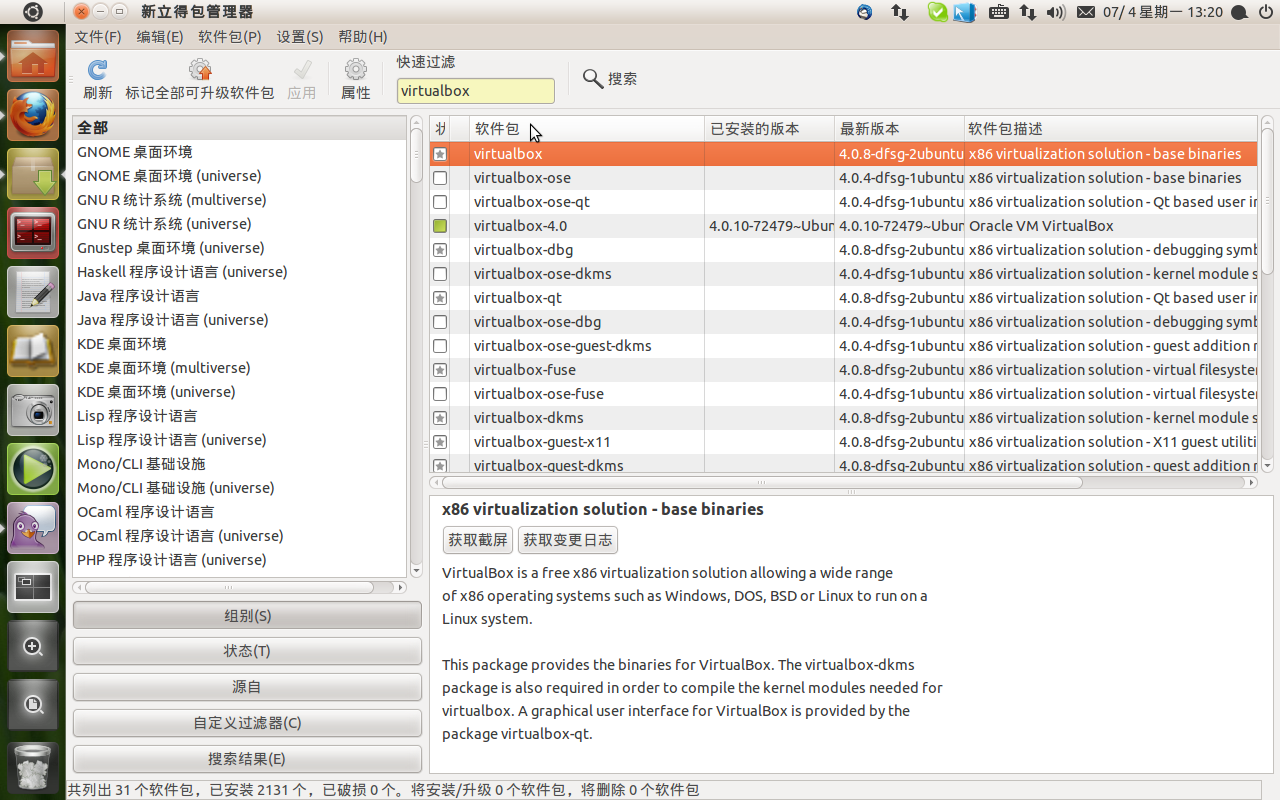This screenshot has width=1280, height=800.
Task: Click the blue cursor tray icon
Action: pos(964,12)
